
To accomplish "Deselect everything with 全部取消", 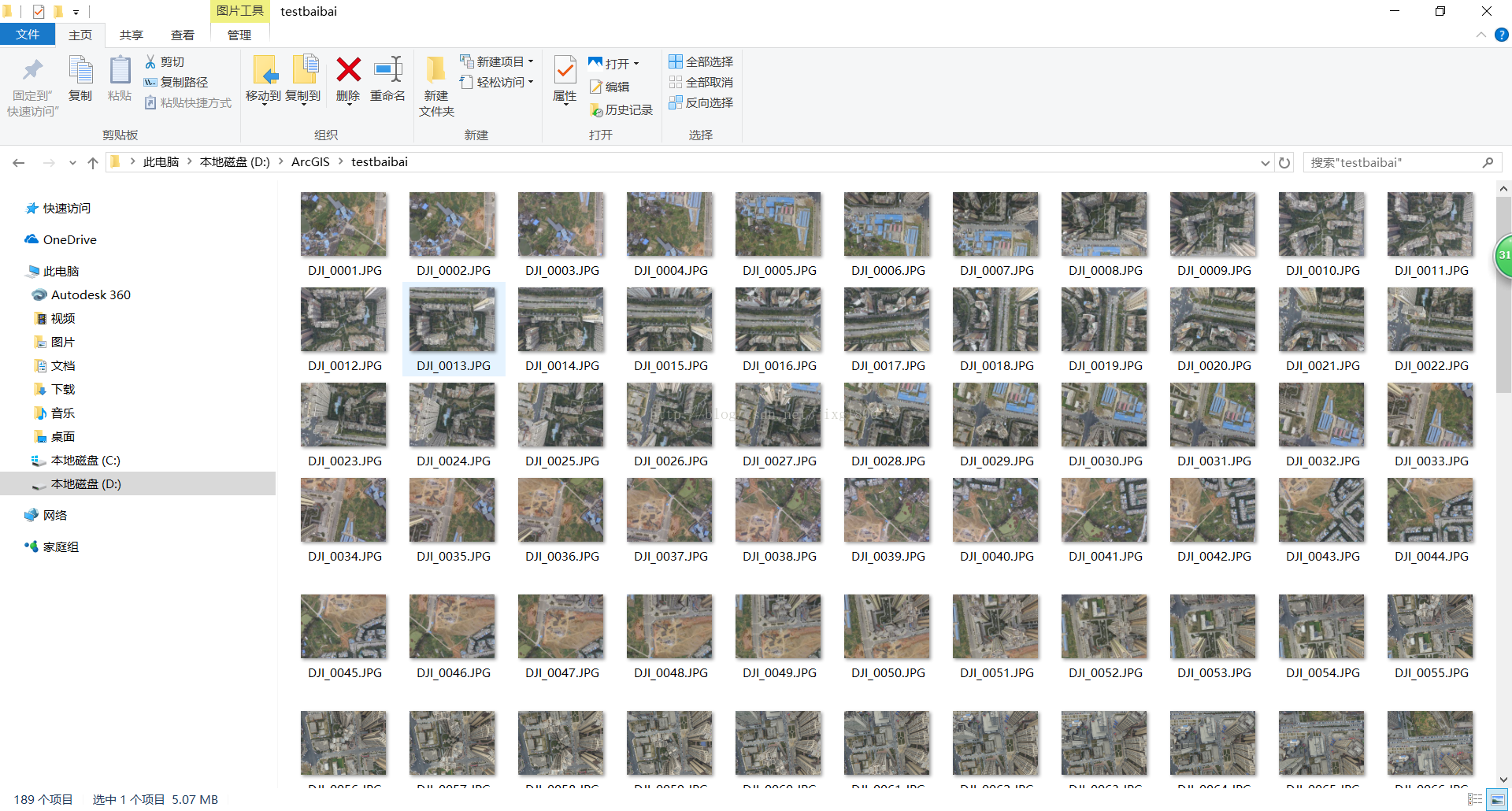I will pos(701,82).
